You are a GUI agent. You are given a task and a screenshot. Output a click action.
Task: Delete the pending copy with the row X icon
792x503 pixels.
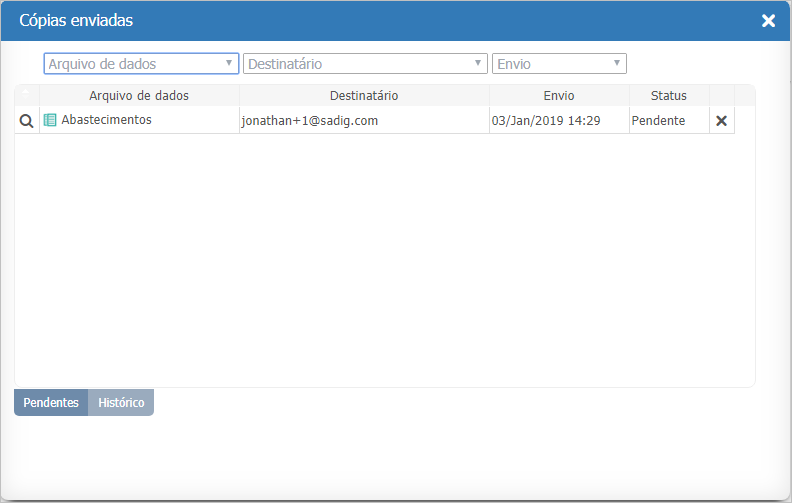pos(721,120)
